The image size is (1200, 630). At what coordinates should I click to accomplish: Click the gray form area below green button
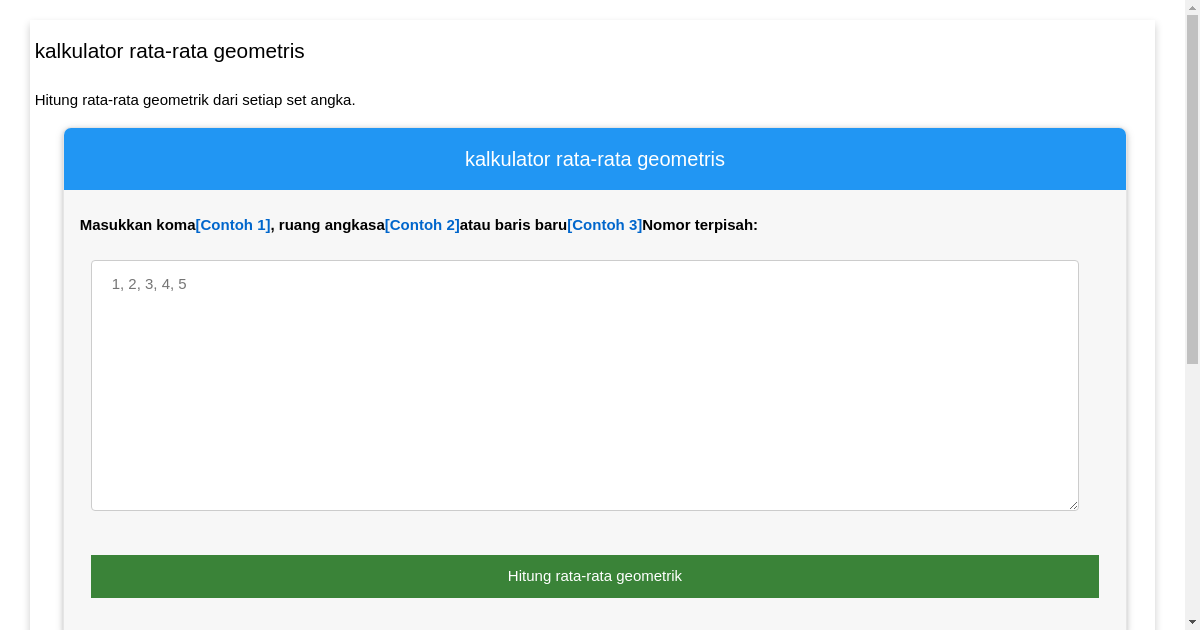(x=594, y=614)
